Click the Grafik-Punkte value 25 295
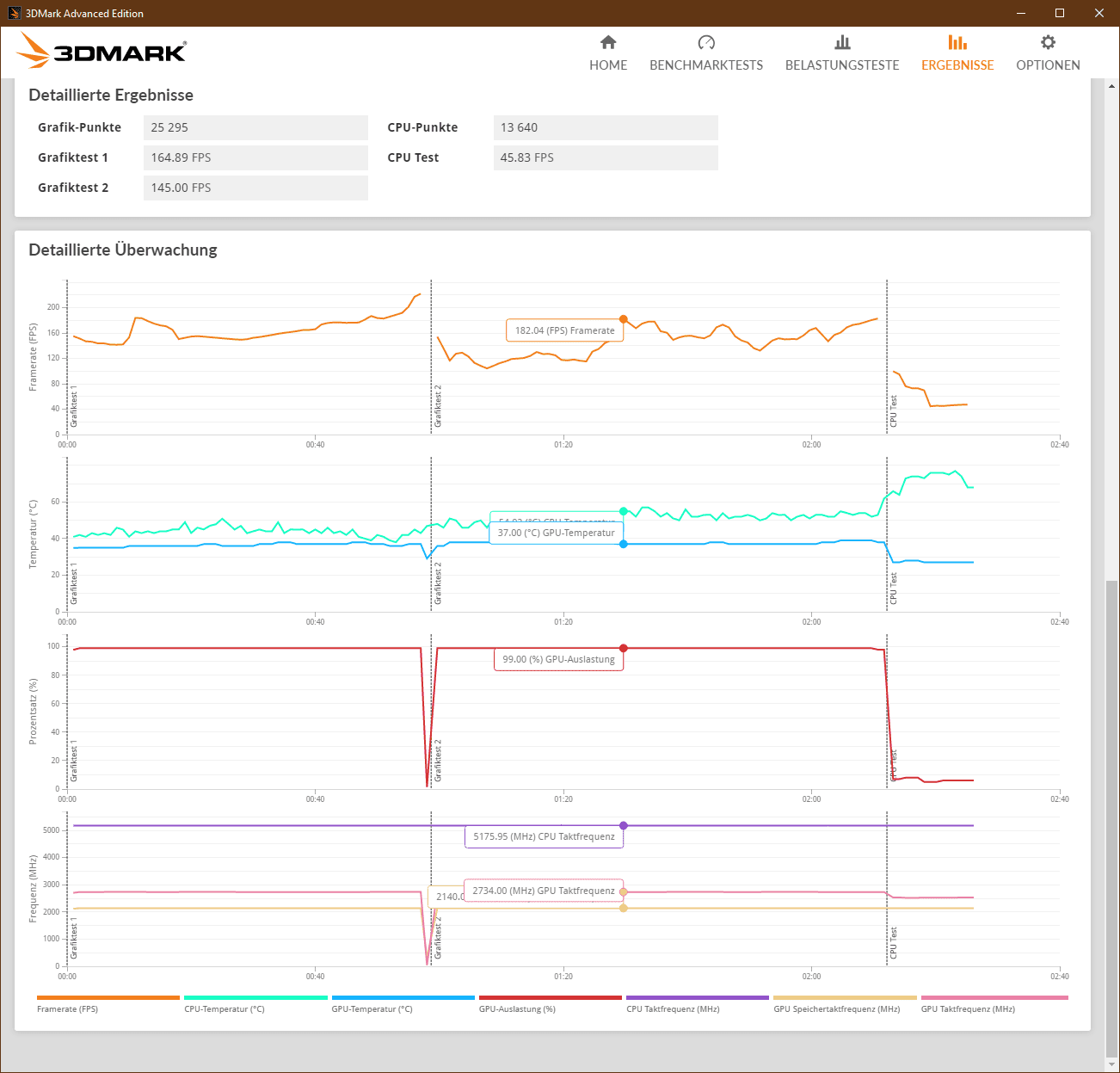Screen dimensions: 1120x1073 pyautogui.click(x=255, y=127)
